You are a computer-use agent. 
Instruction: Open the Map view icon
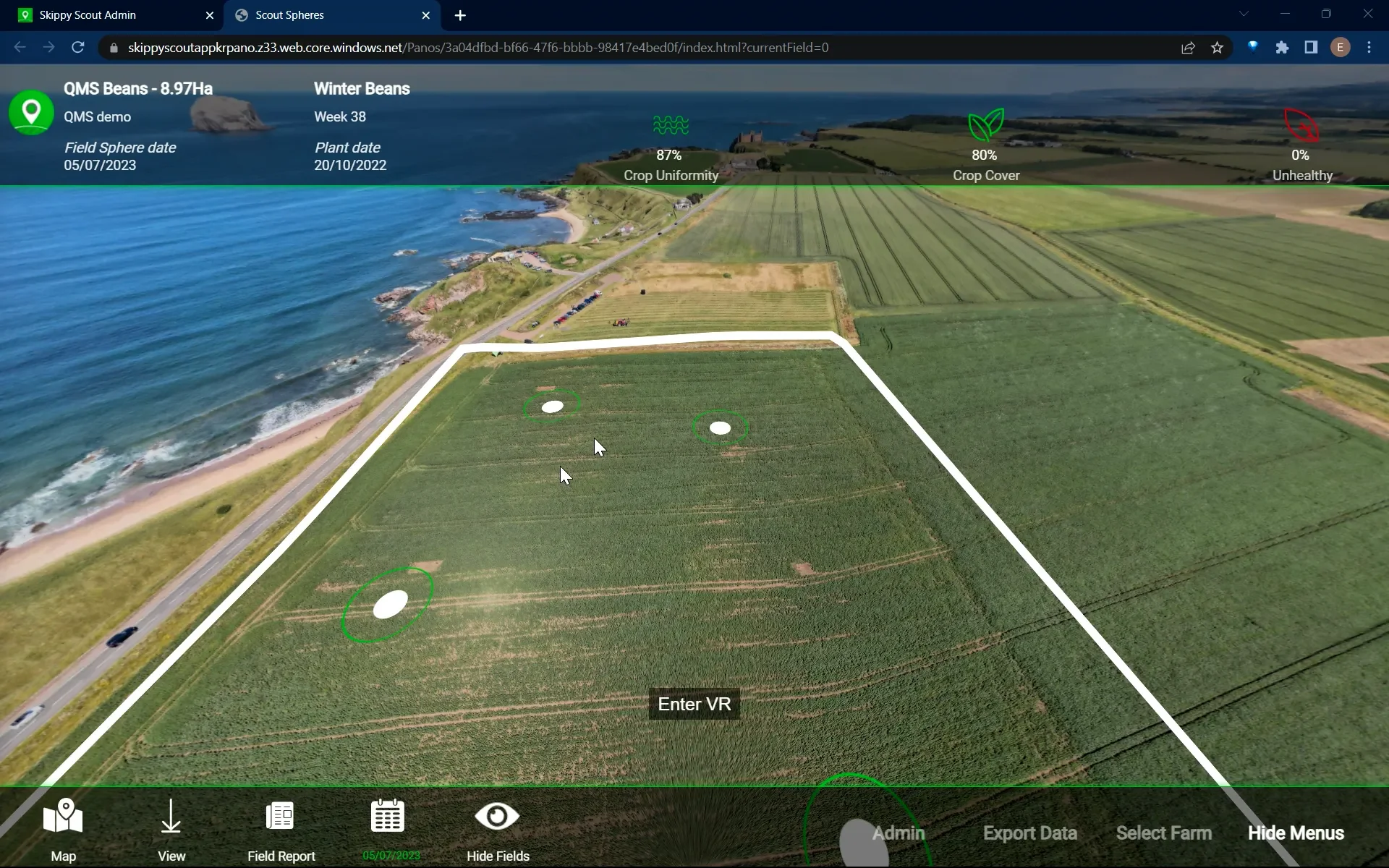click(x=63, y=816)
